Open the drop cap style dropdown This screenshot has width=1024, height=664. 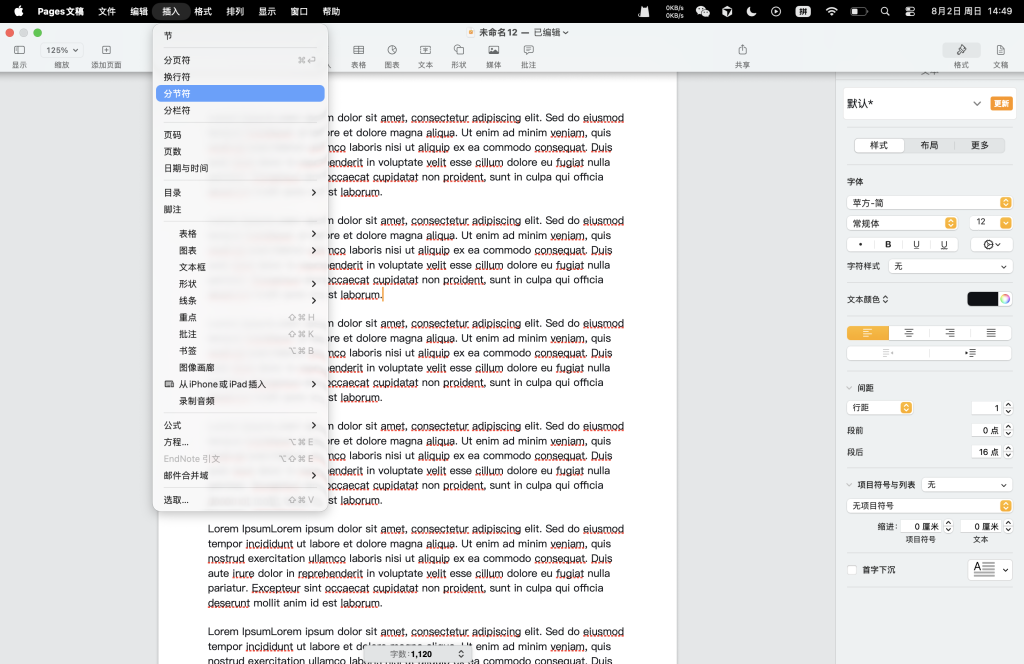[x=990, y=569]
